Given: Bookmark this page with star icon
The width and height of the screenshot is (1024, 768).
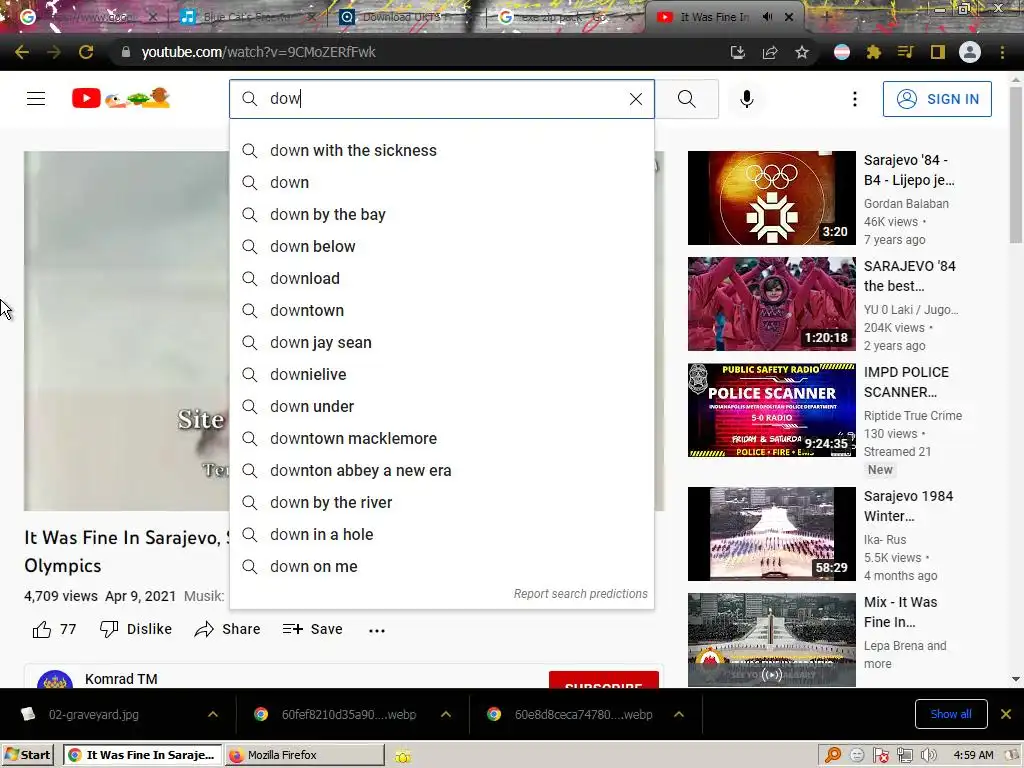Looking at the screenshot, I should (802, 52).
